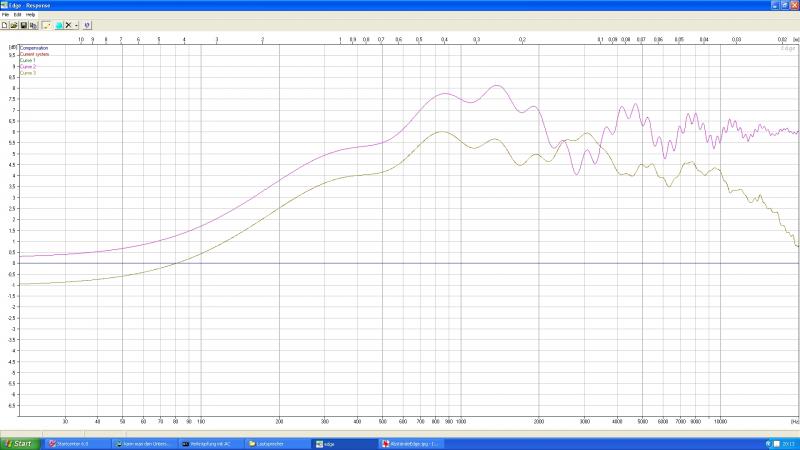The width and height of the screenshot is (800, 450).
Task: Click the Open file folder icon
Action: (x=14, y=25)
